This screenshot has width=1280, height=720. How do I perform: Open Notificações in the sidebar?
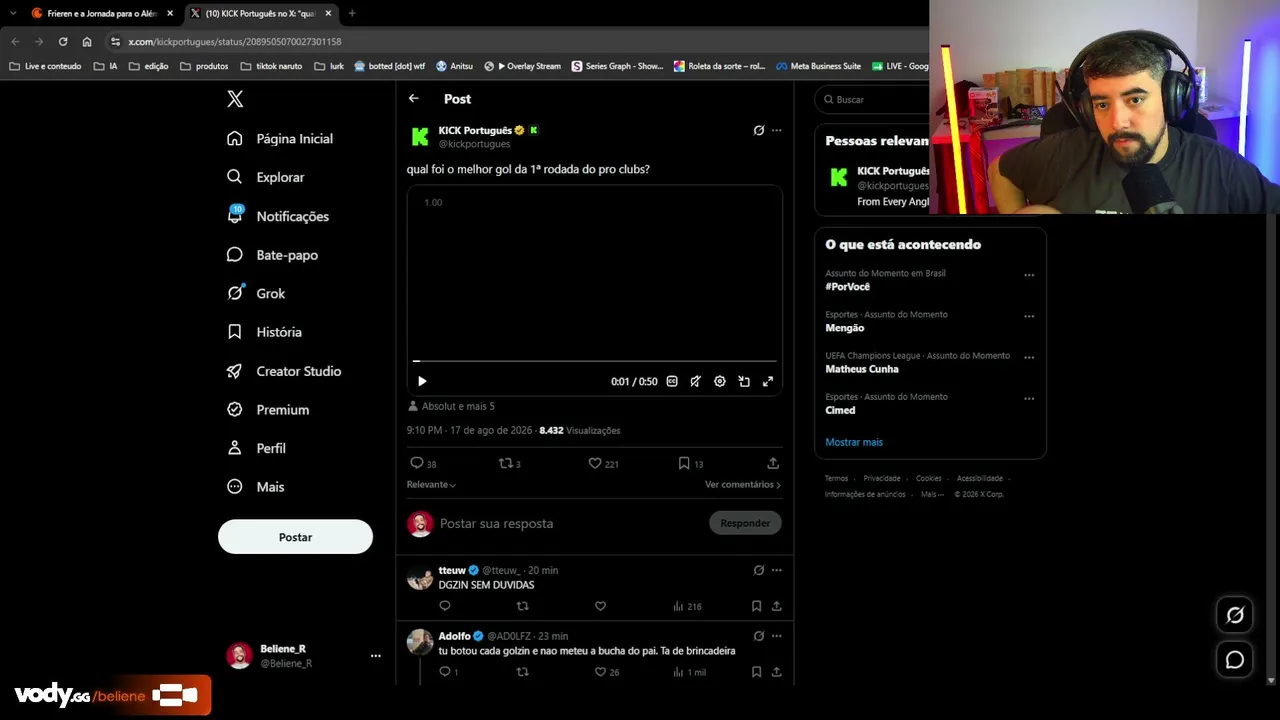click(278, 216)
